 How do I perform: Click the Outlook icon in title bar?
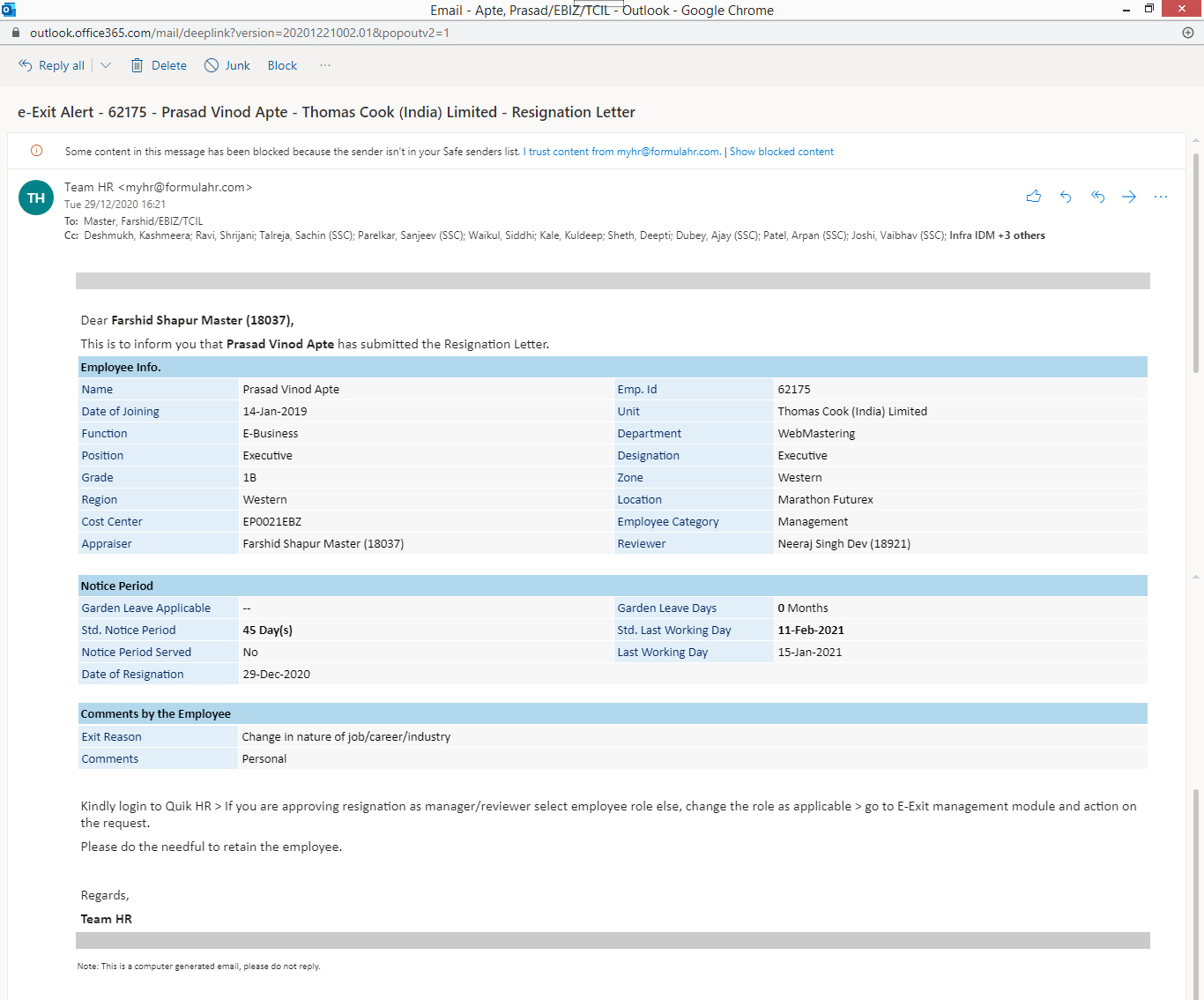point(9,10)
